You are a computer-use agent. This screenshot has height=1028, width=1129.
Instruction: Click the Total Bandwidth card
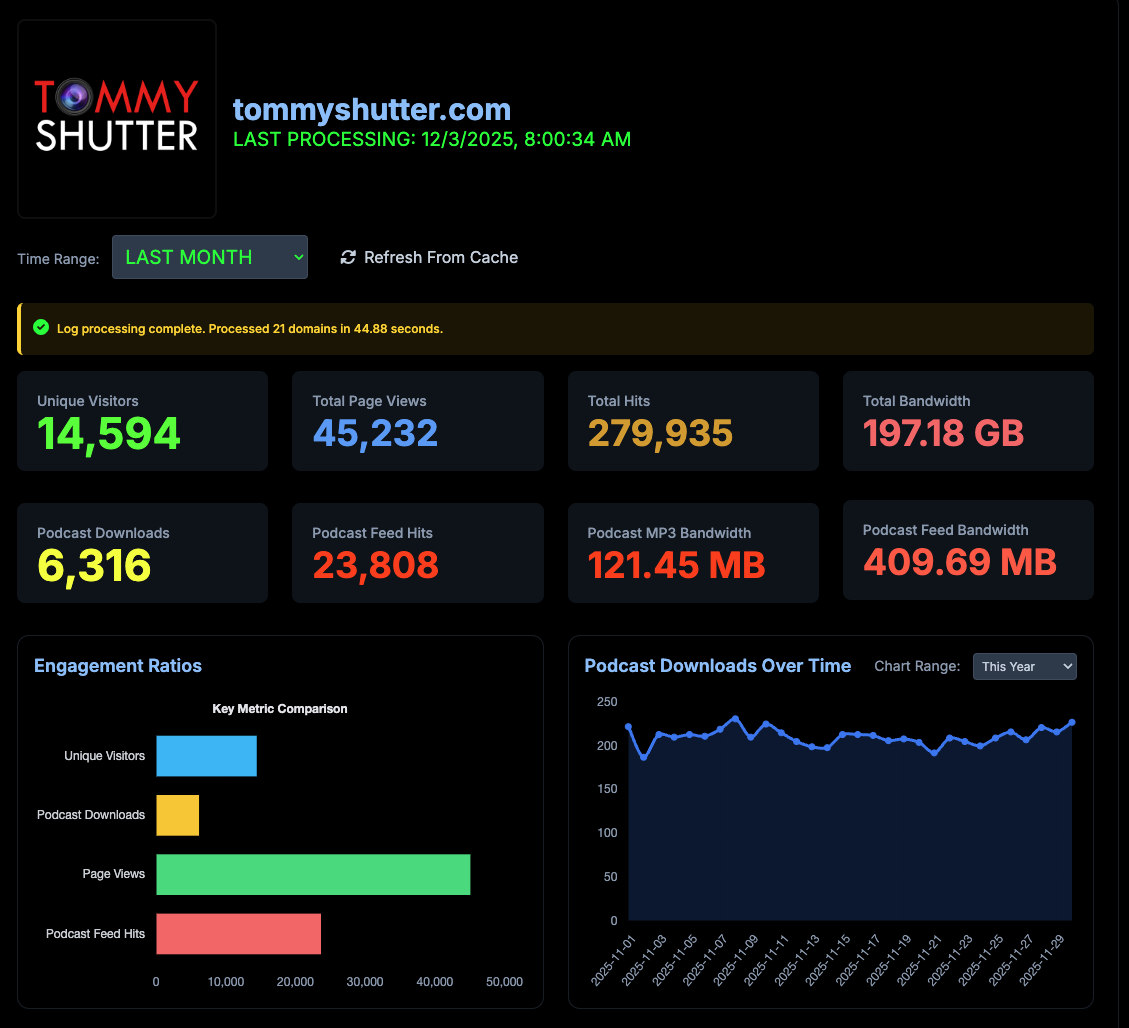968,421
